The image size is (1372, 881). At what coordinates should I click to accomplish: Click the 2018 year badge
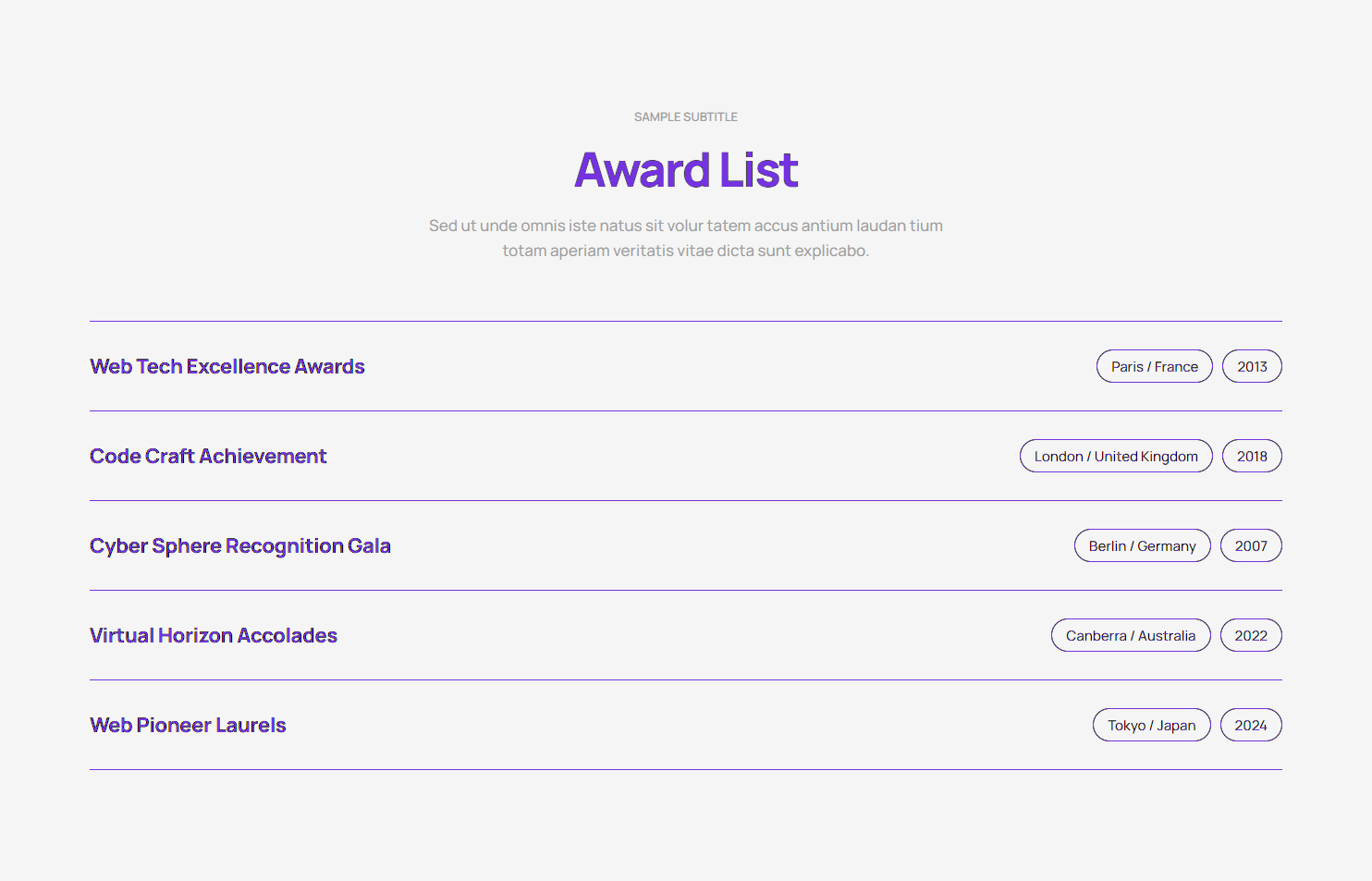tap(1252, 457)
